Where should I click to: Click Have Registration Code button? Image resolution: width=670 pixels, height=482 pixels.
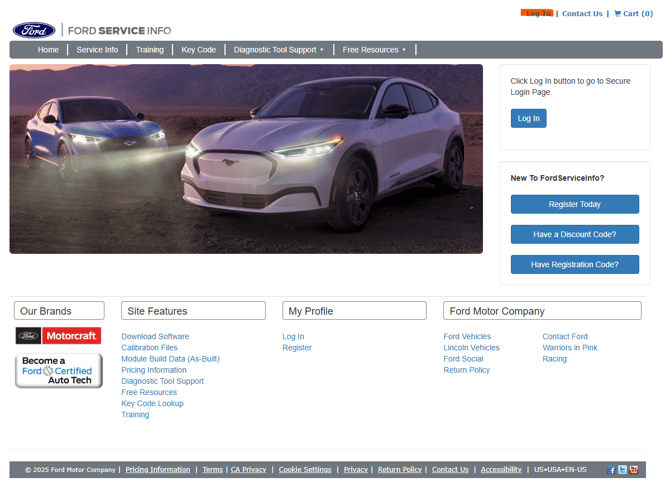click(x=574, y=264)
